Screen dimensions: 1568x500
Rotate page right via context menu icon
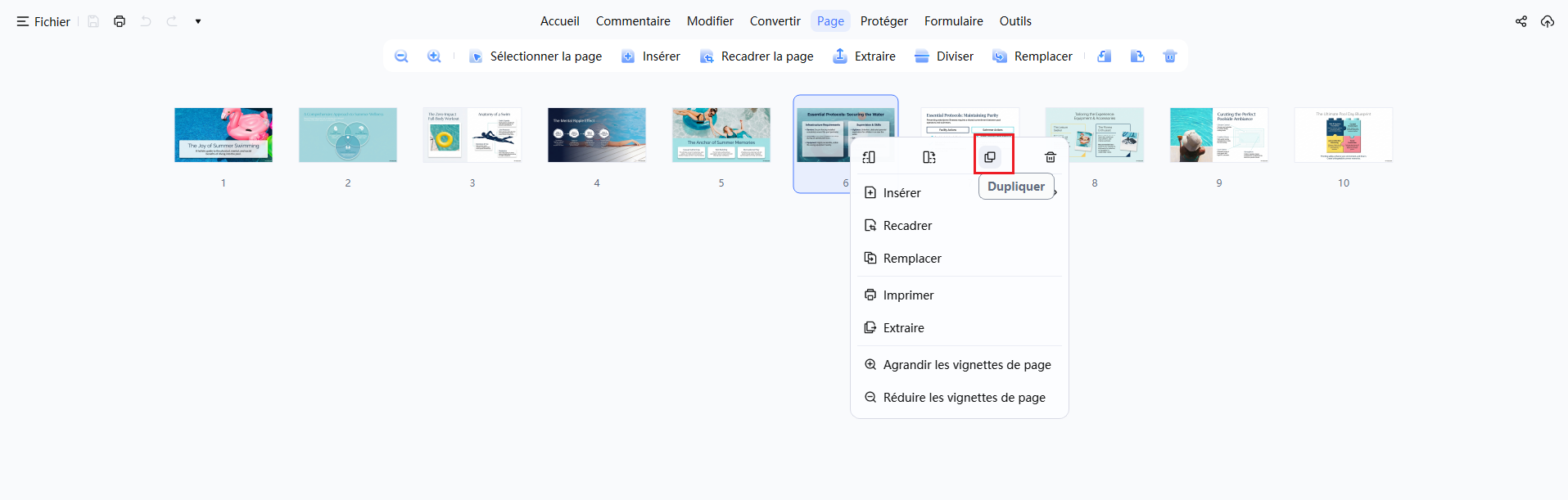tap(929, 157)
